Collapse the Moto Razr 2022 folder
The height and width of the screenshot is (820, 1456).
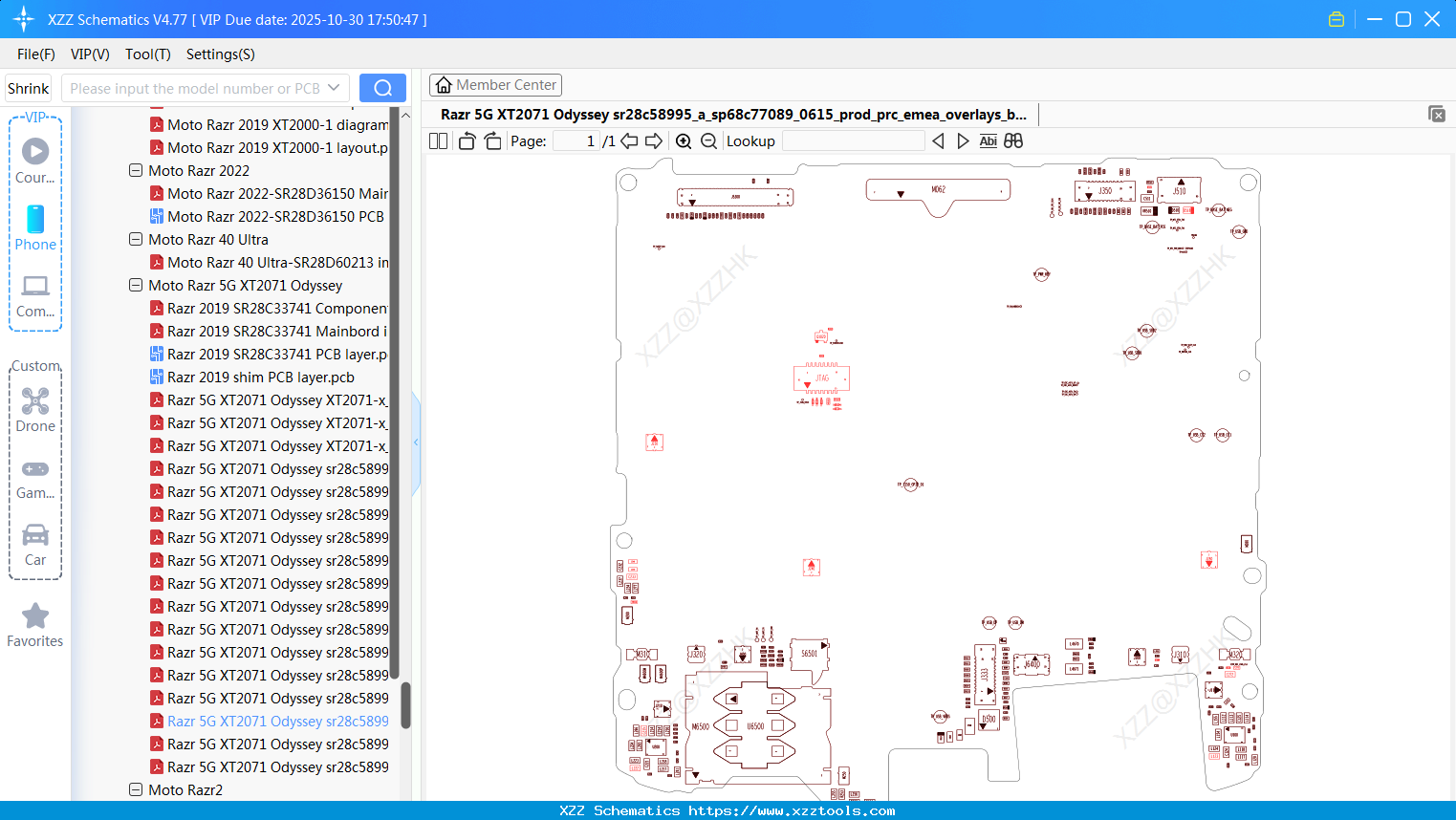point(136,171)
